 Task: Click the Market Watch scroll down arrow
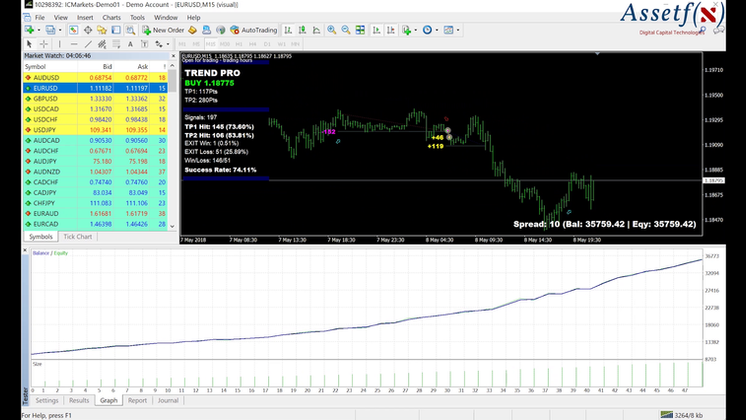pyautogui.click(x=172, y=226)
